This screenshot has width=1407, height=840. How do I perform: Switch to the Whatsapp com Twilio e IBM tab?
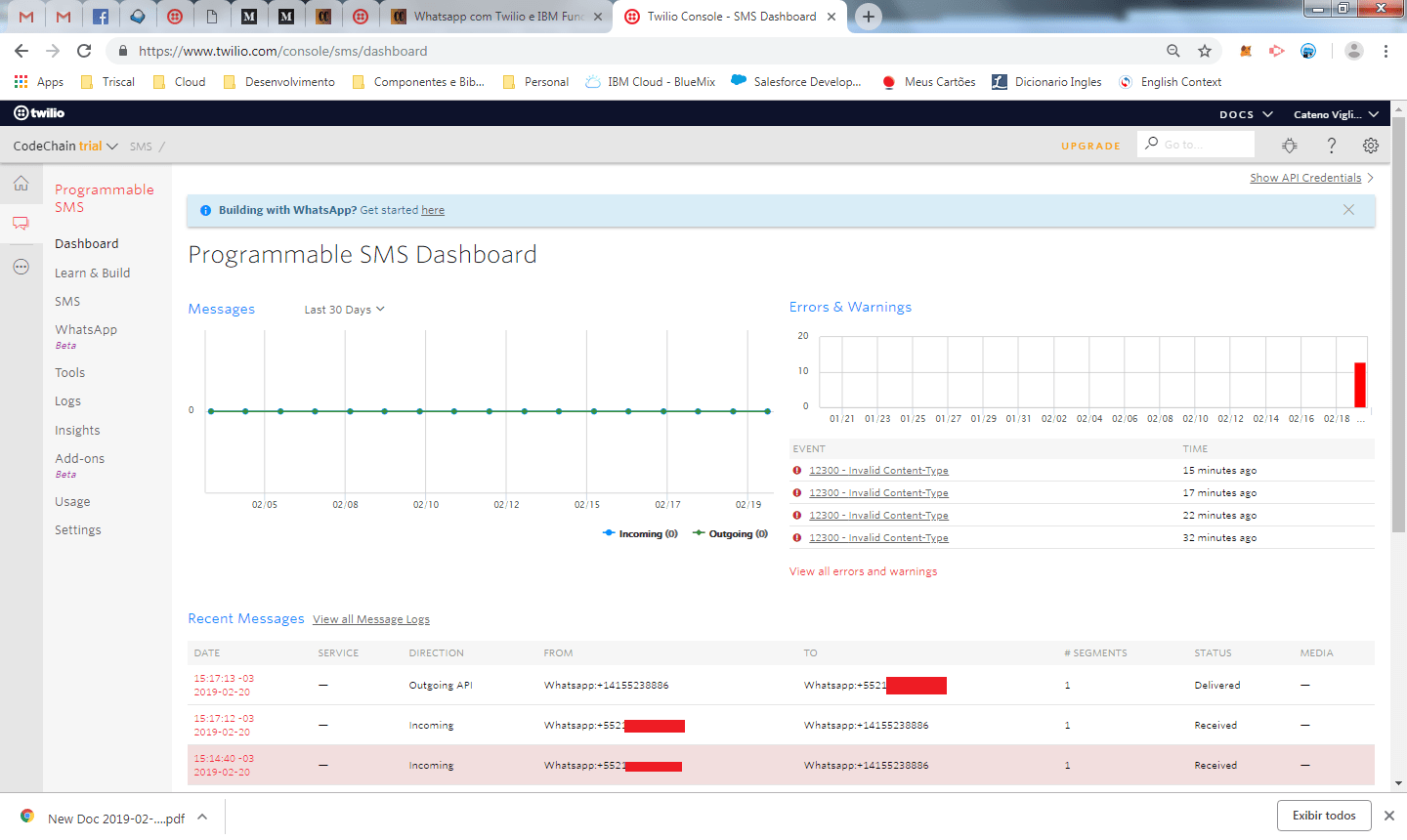(496, 17)
